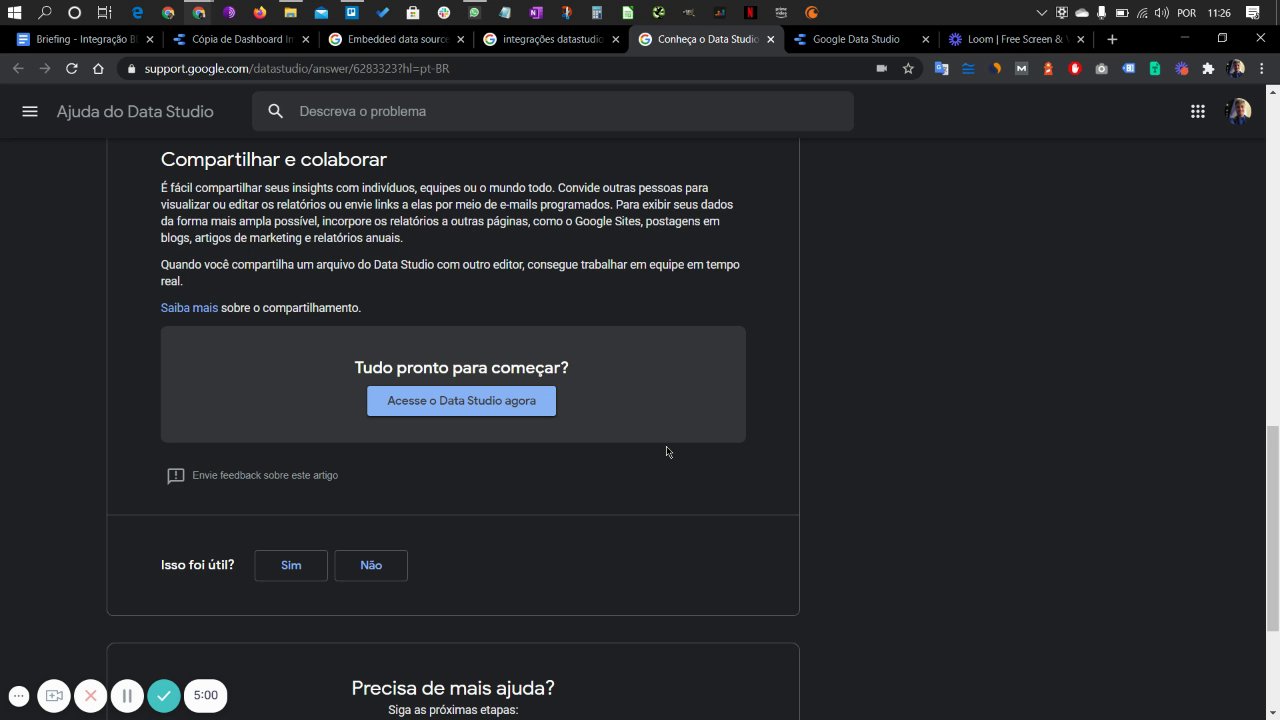Open the Ajuda do Data Studio hamburger menu
This screenshot has height=720, width=1280.
[30, 111]
